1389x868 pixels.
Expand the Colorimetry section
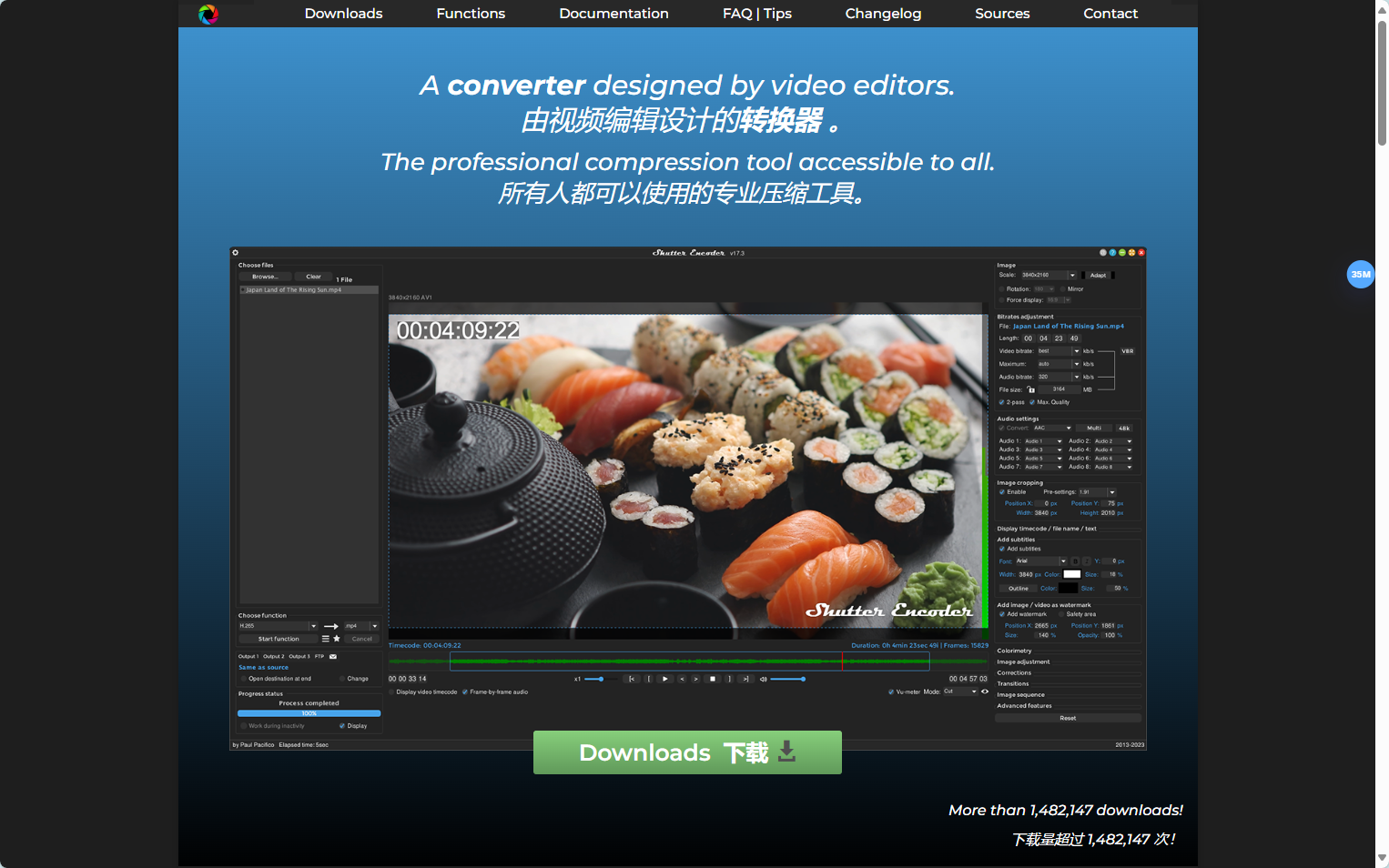(1014, 651)
